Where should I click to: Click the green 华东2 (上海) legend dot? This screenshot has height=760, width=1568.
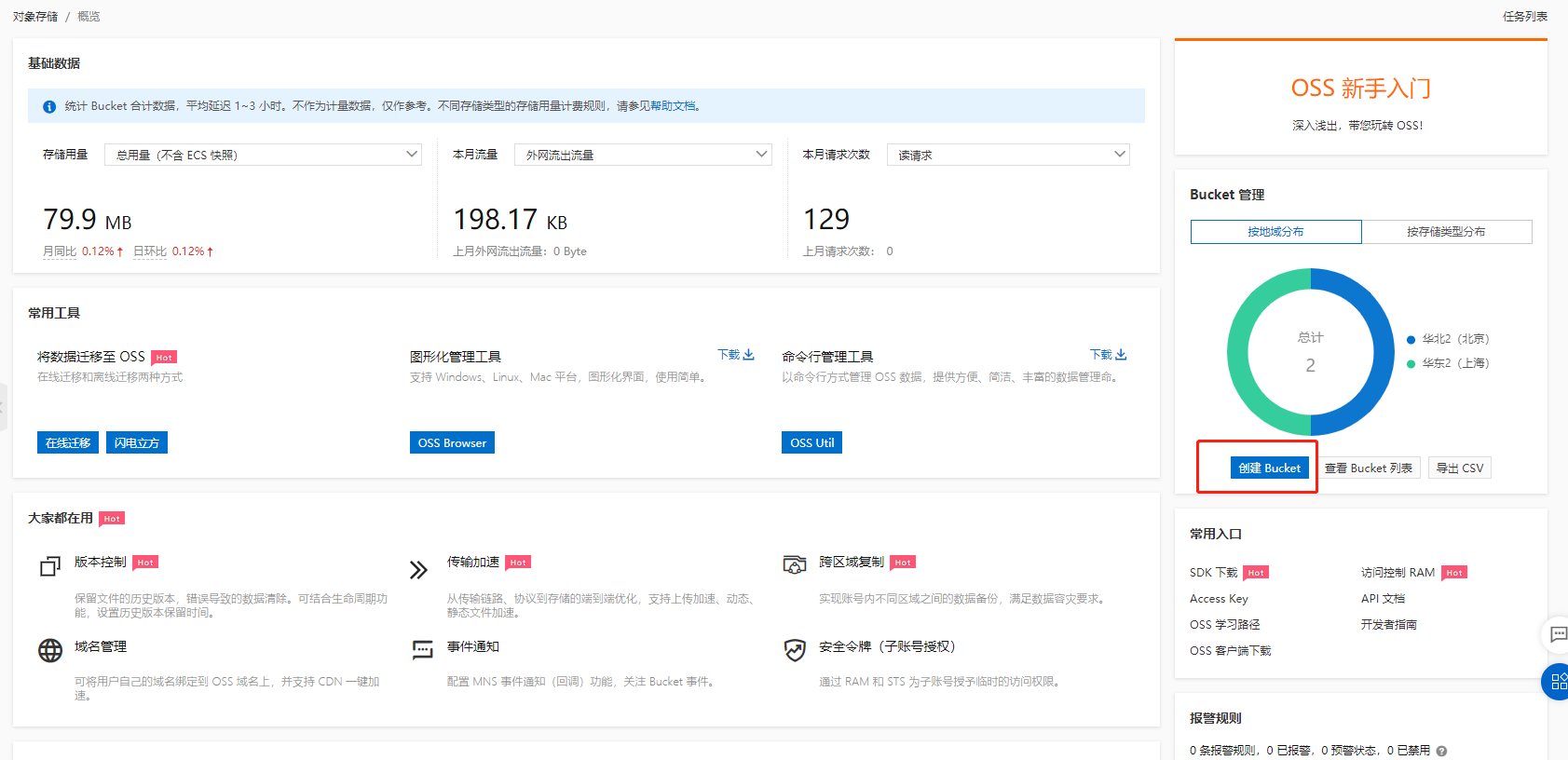(x=1411, y=364)
